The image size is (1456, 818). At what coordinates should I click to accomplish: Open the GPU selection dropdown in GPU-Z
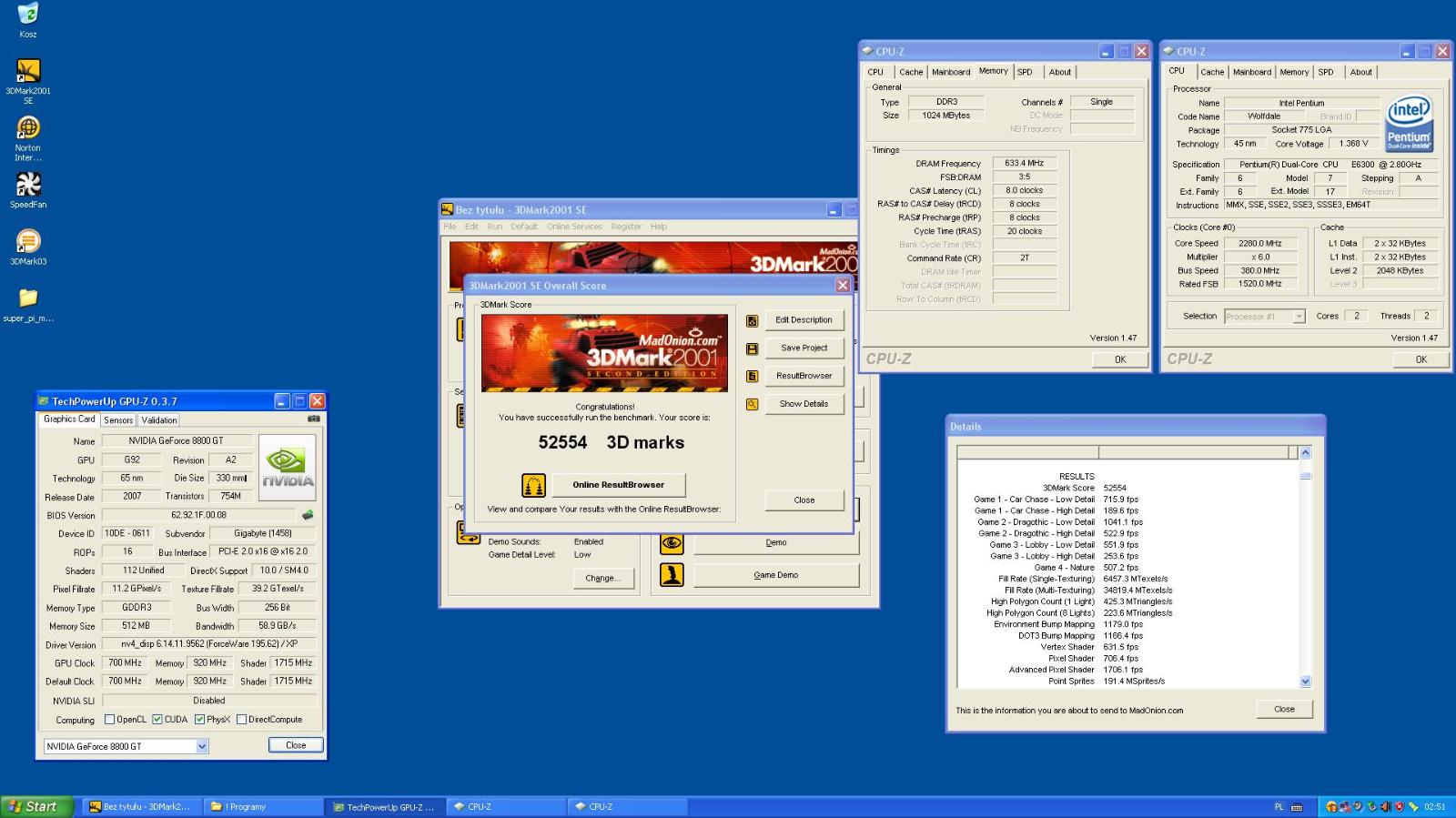pos(202,746)
